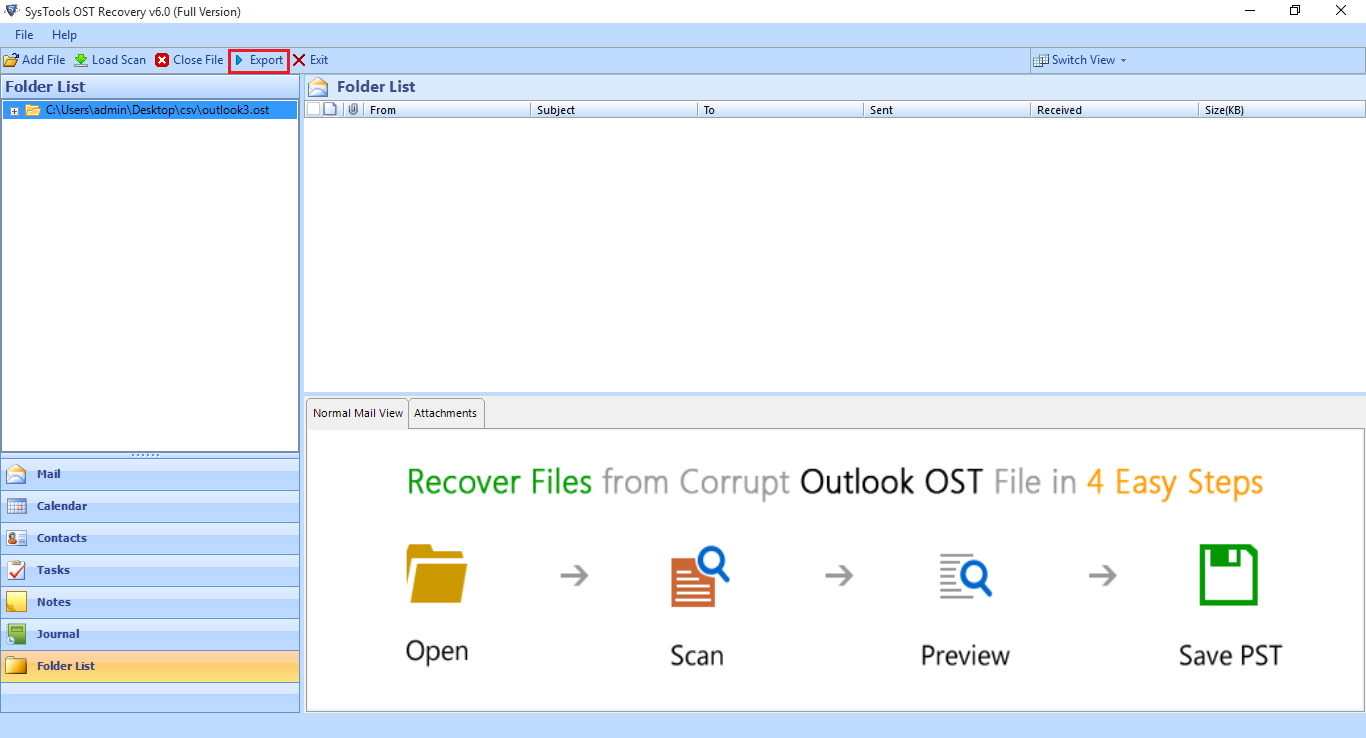The image size is (1366, 738).
Task: Select the outlook3.ost file path entry
Action: pos(157,110)
